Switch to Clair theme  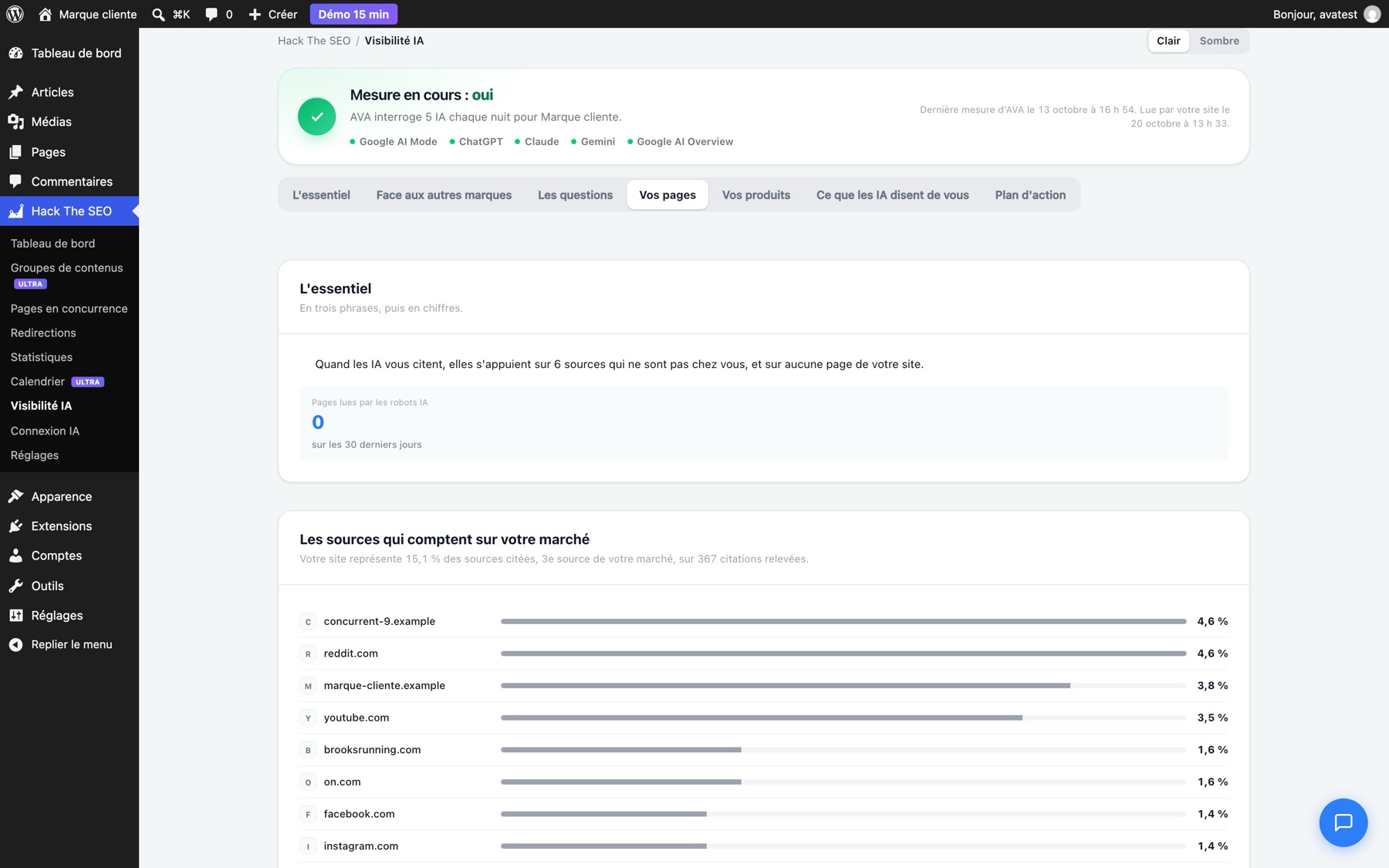(x=1168, y=41)
